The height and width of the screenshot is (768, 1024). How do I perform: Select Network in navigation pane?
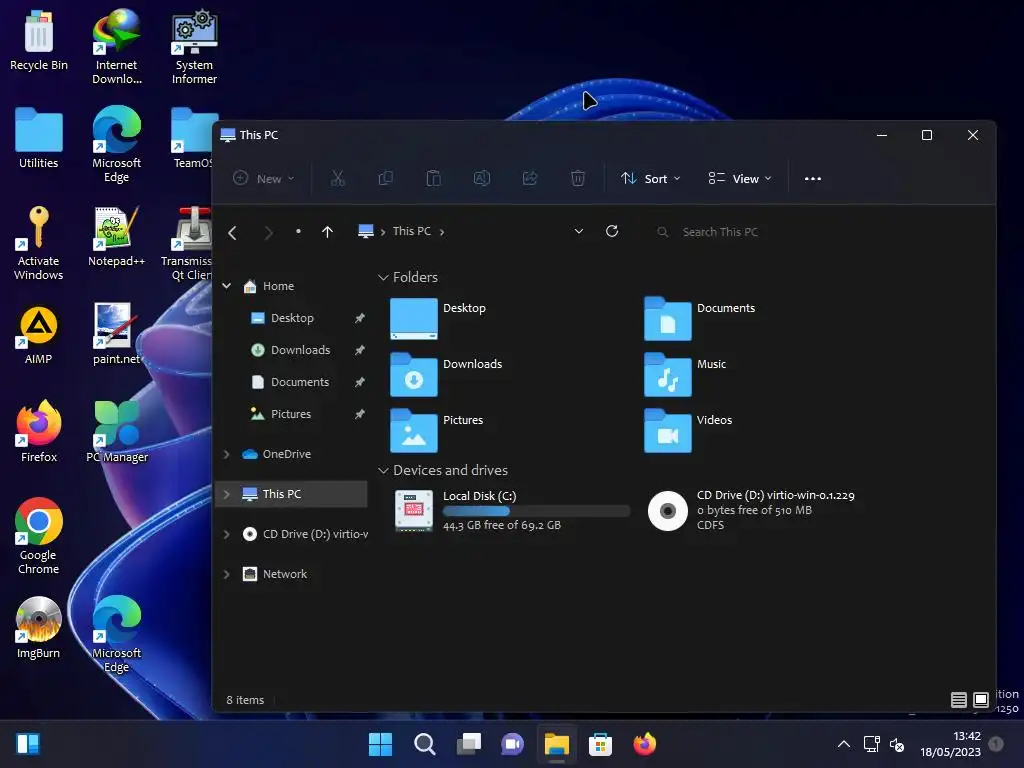click(274, 574)
